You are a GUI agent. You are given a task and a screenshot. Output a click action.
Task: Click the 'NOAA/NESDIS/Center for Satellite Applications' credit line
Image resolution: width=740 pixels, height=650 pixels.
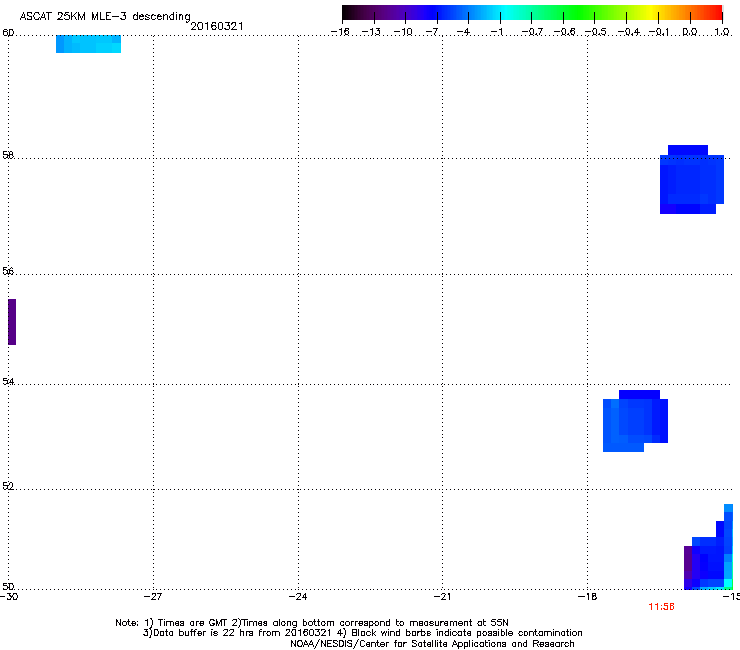pyautogui.click(x=432, y=644)
